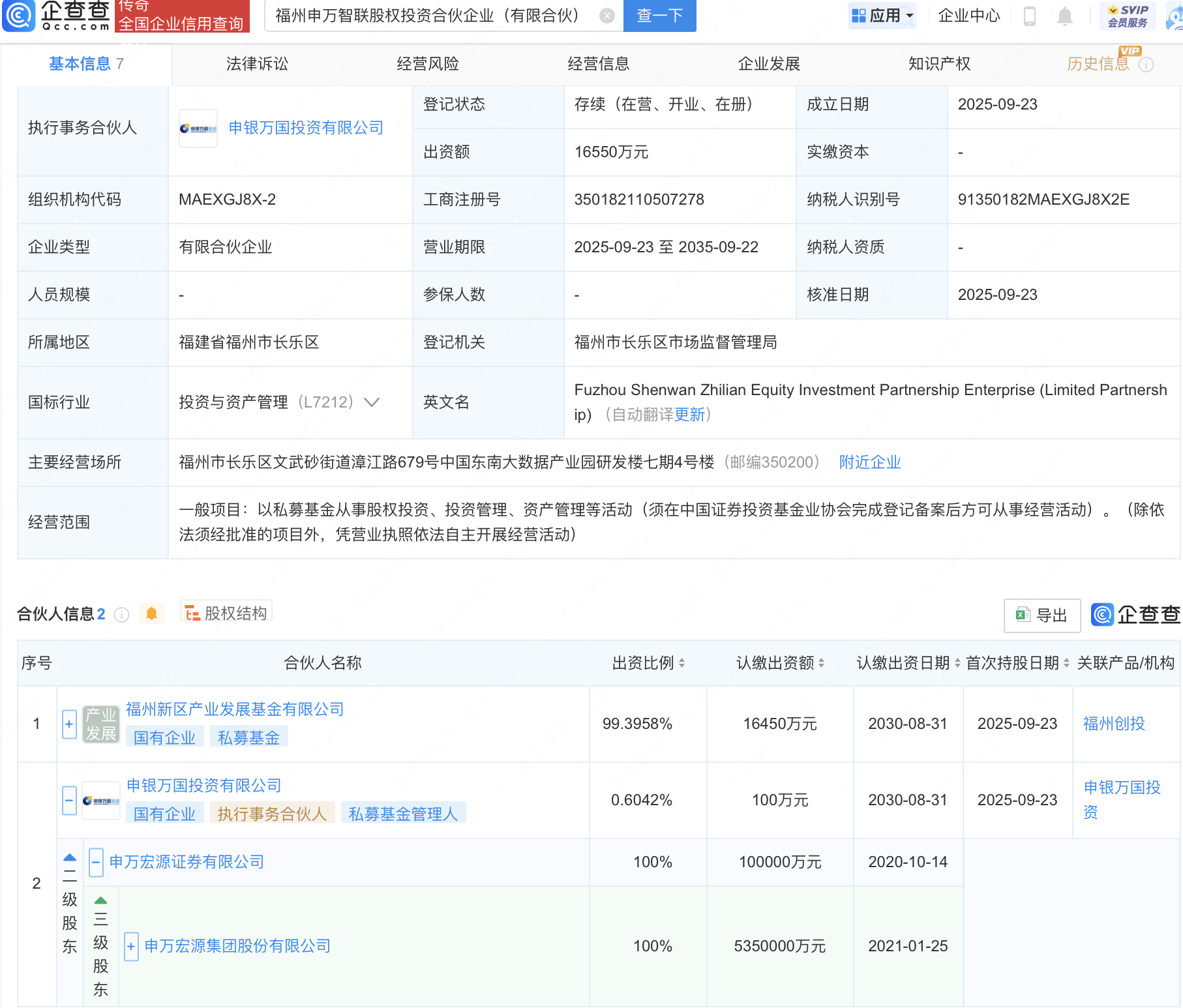The width and height of the screenshot is (1183, 1008).
Task: Sort partners by 出资比例 column
Action: tap(648, 663)
